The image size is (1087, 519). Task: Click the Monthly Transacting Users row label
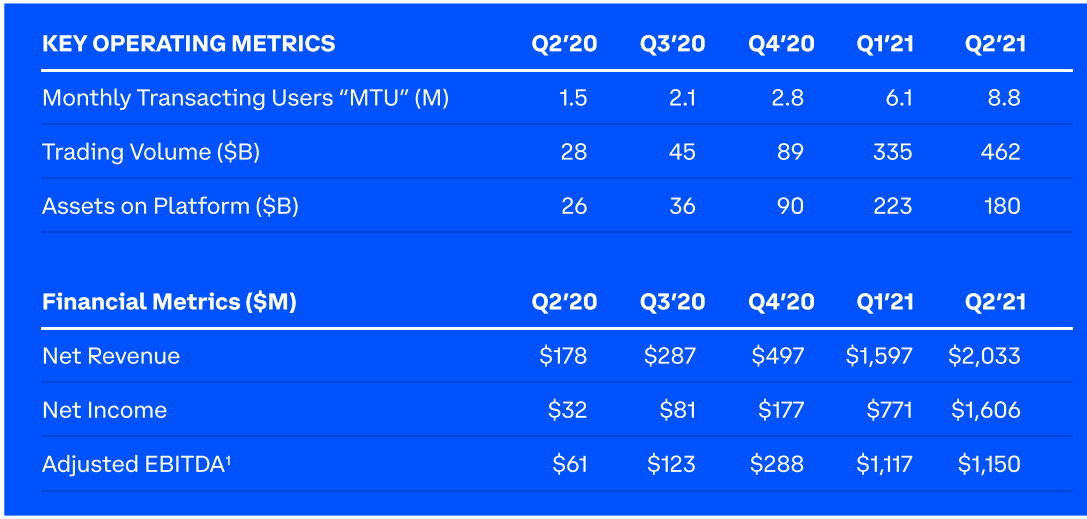point(245,98)
